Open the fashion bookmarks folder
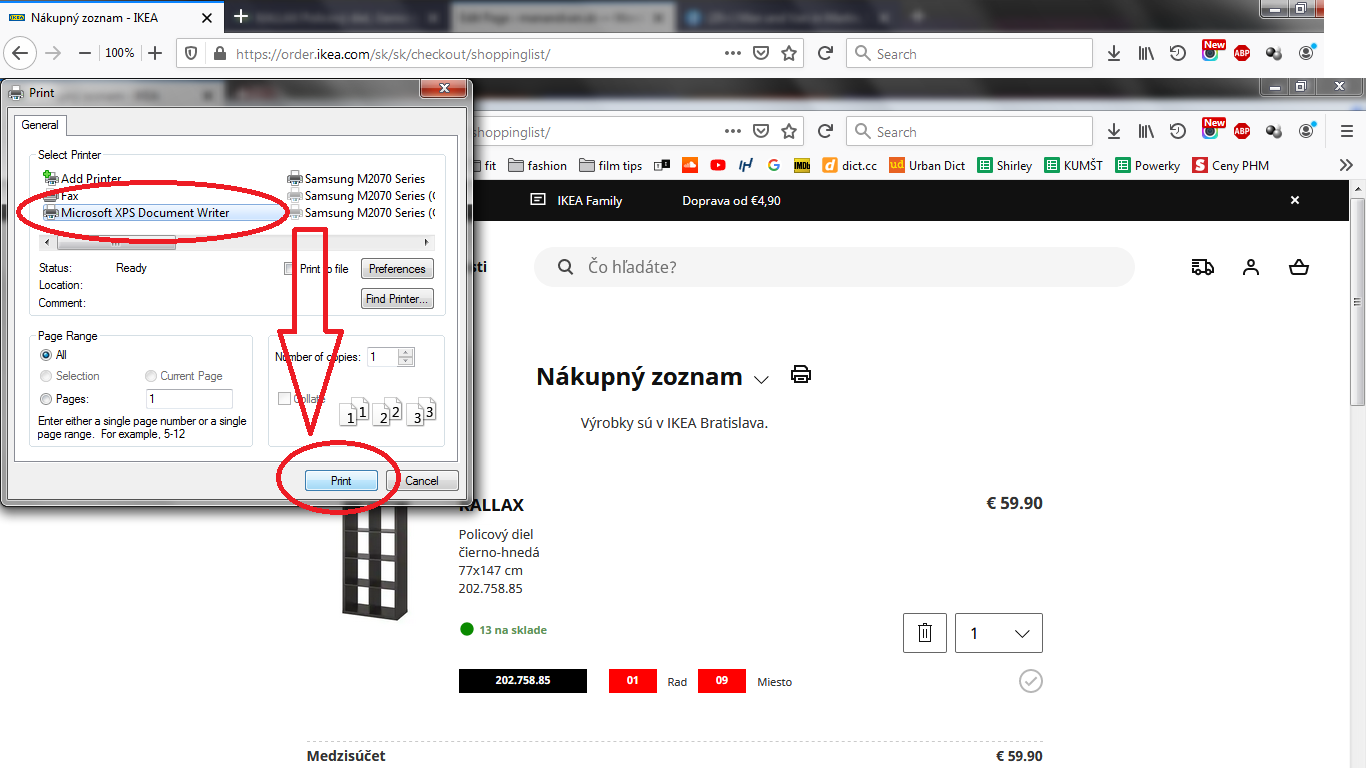This screenshot has height=768, width=1366. tap(538, 165)
